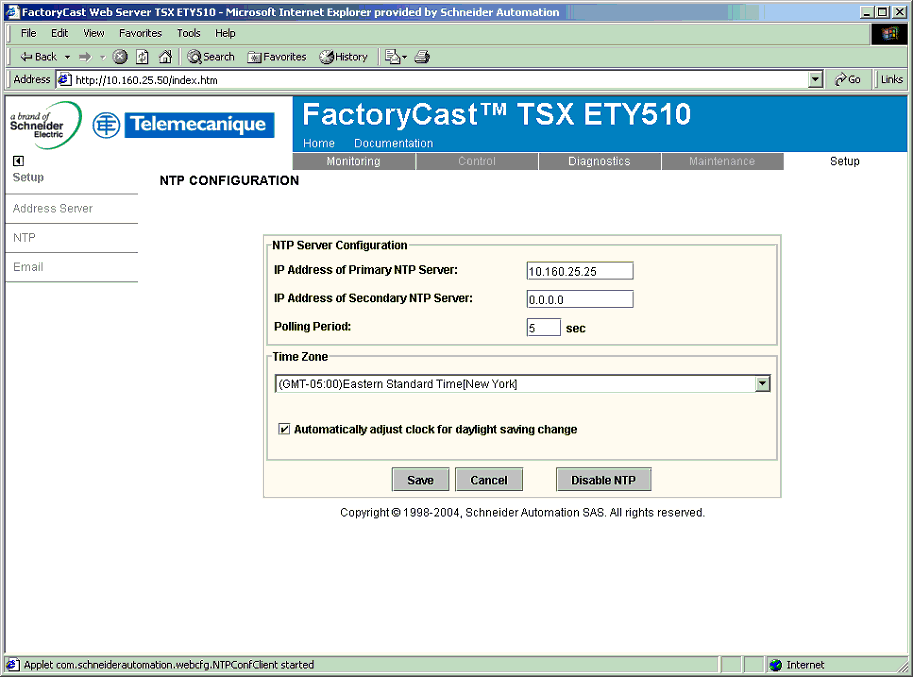This screenshot has width=913, height=677.
Task: Select the Setup tab
Action: point(844,161)
